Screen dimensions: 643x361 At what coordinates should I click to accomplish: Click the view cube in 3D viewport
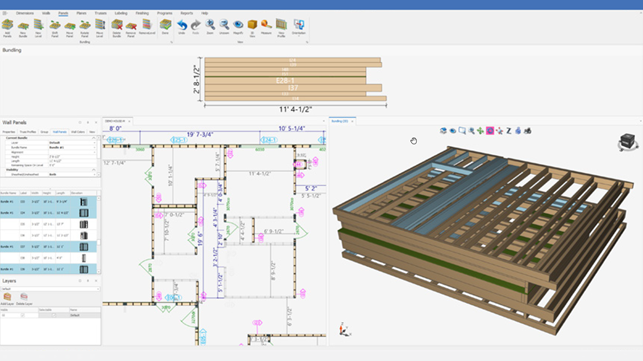pos(627,142)
